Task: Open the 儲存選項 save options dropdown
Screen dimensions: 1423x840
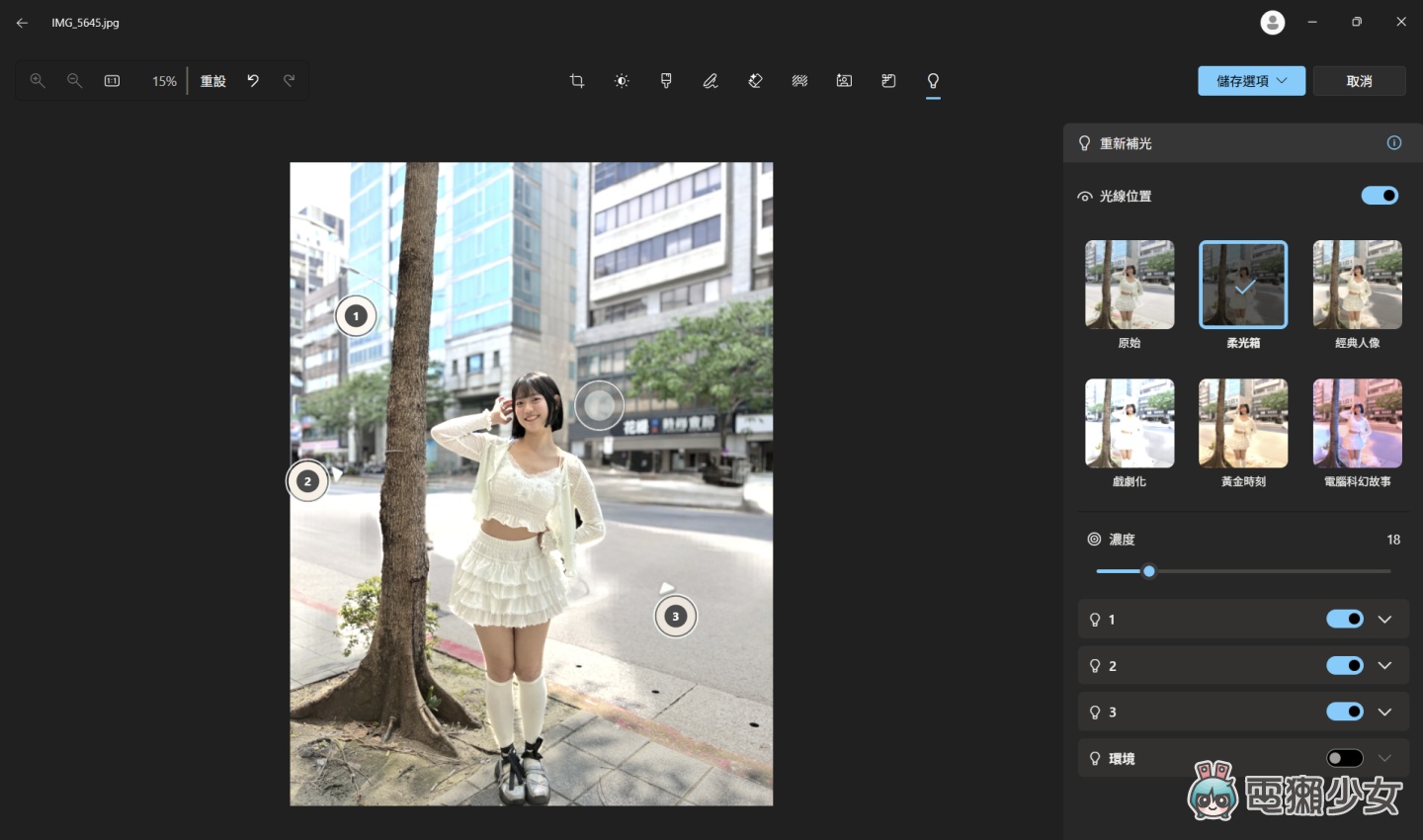Action: click(x=1251, y=81)
